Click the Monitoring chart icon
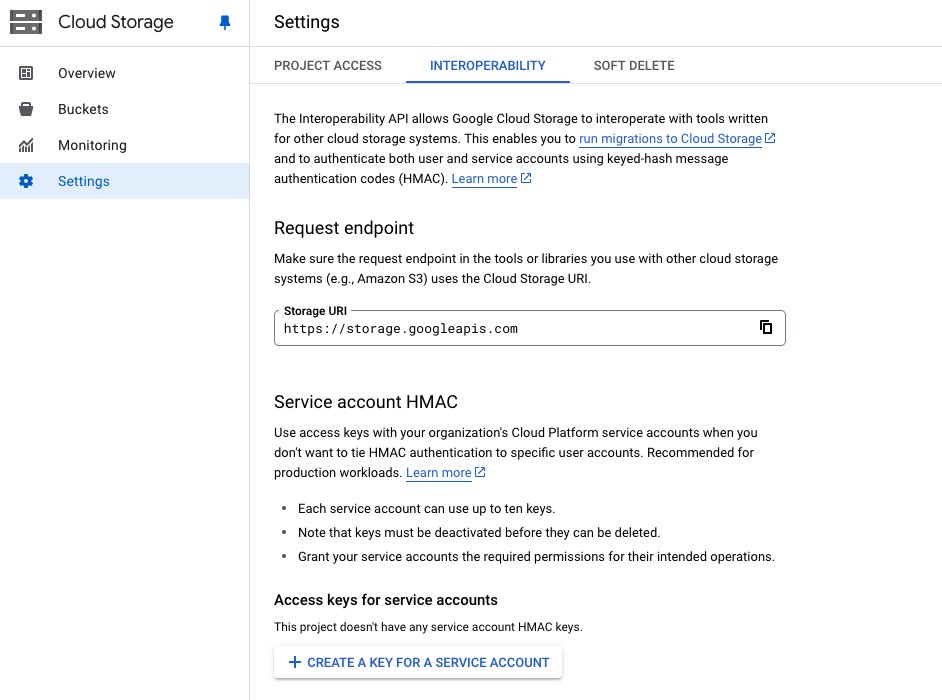 pyautogui.click(x=26, y=145)
